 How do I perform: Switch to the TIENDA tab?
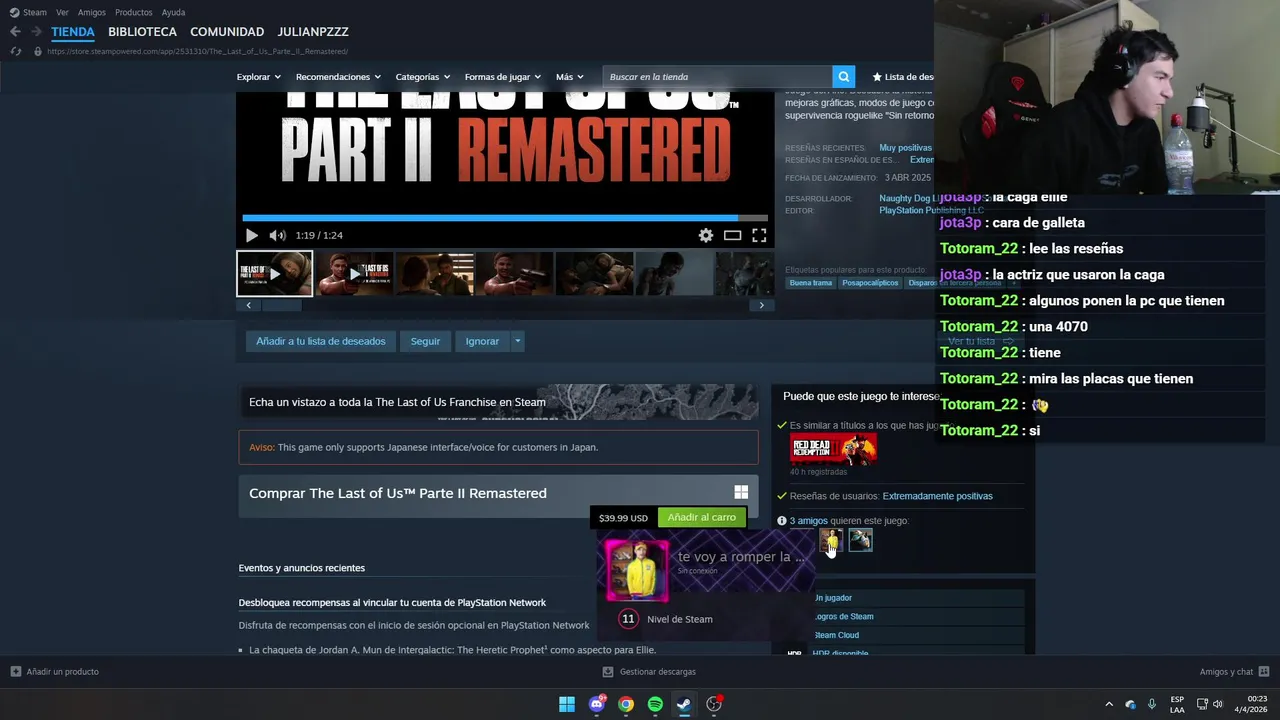73,32
